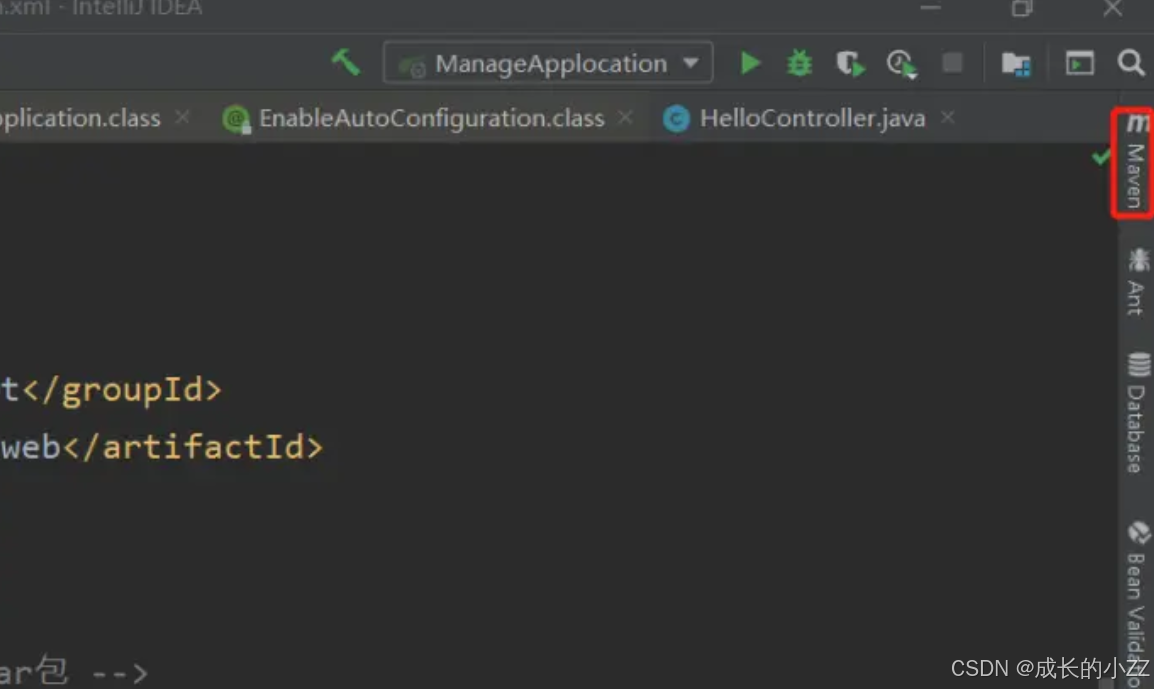Open the Bean Validation tool window
The width and height of the screenshot is (1154, 689).
1138,604
